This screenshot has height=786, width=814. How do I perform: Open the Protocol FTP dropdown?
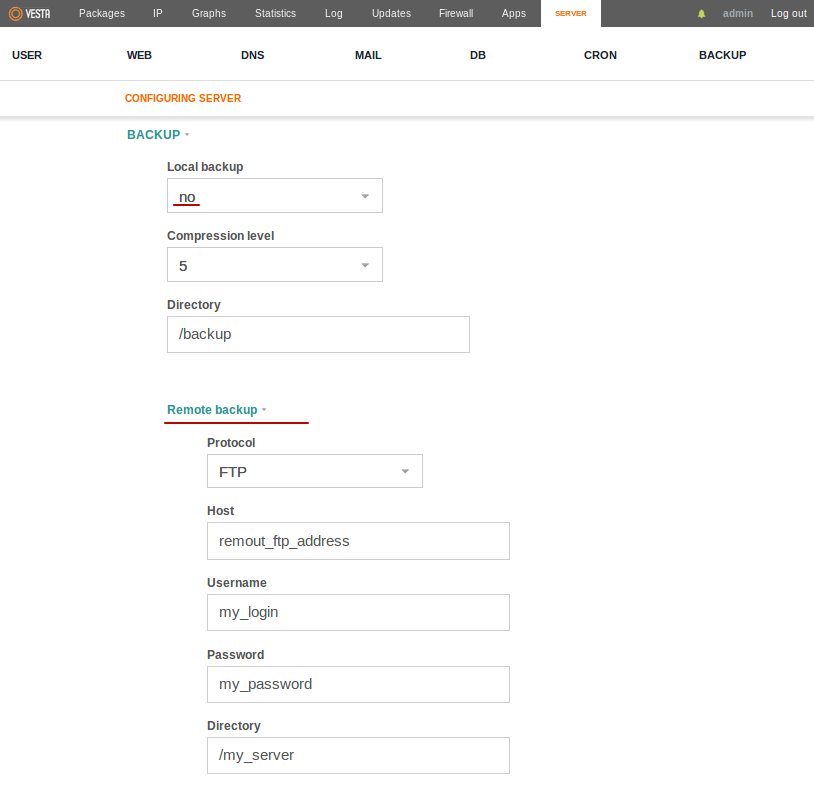314,471
